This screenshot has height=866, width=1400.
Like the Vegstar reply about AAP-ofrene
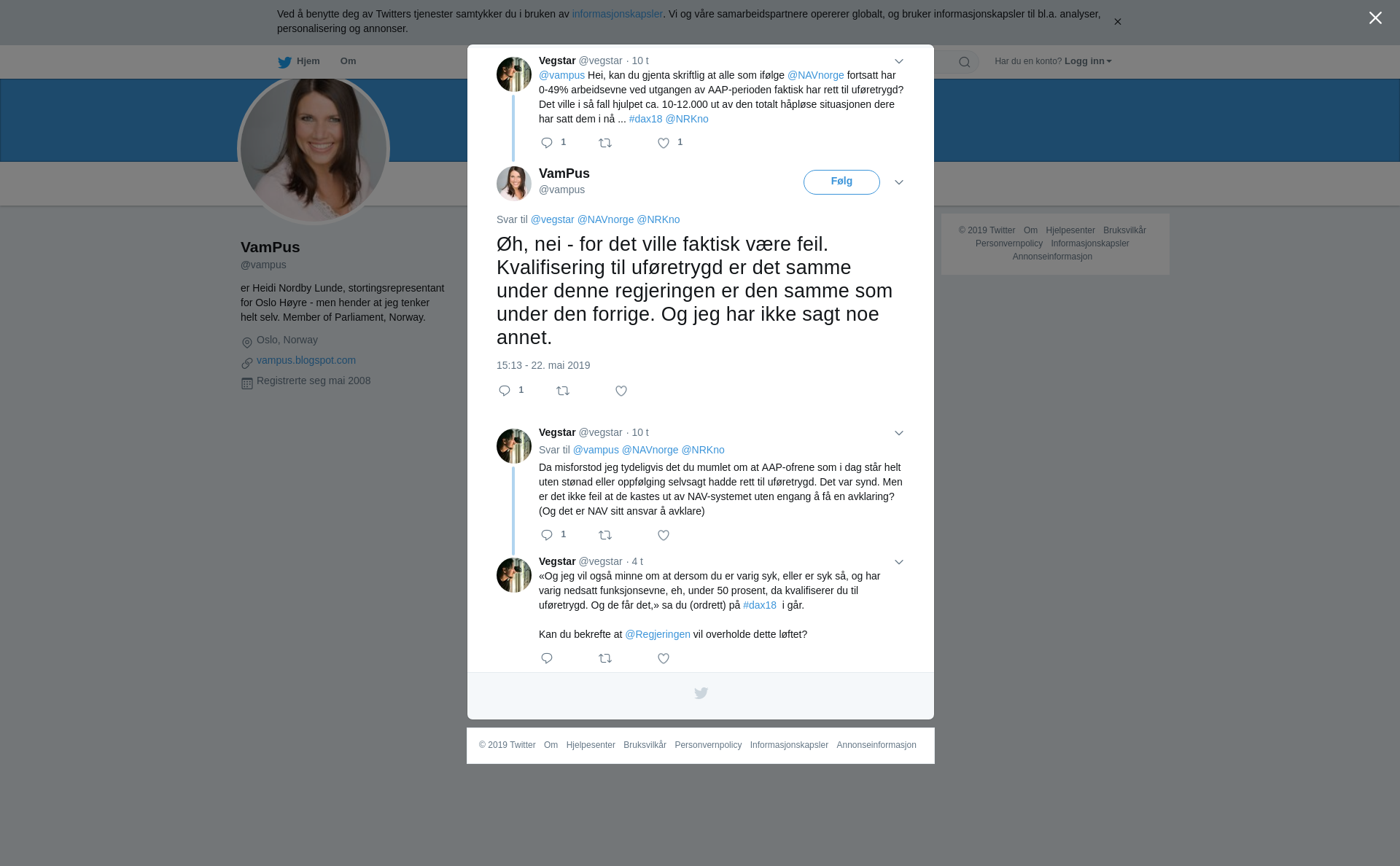coord(664,536)
